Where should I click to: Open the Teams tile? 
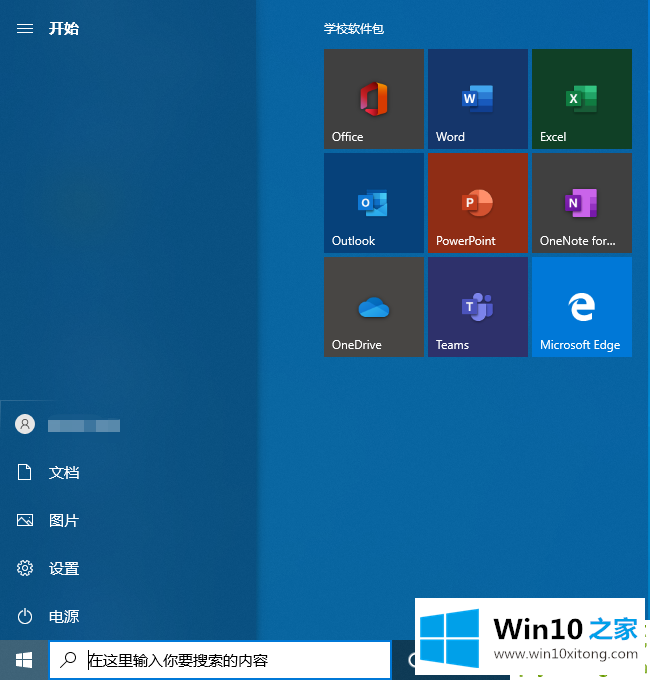tap(478, 307)
